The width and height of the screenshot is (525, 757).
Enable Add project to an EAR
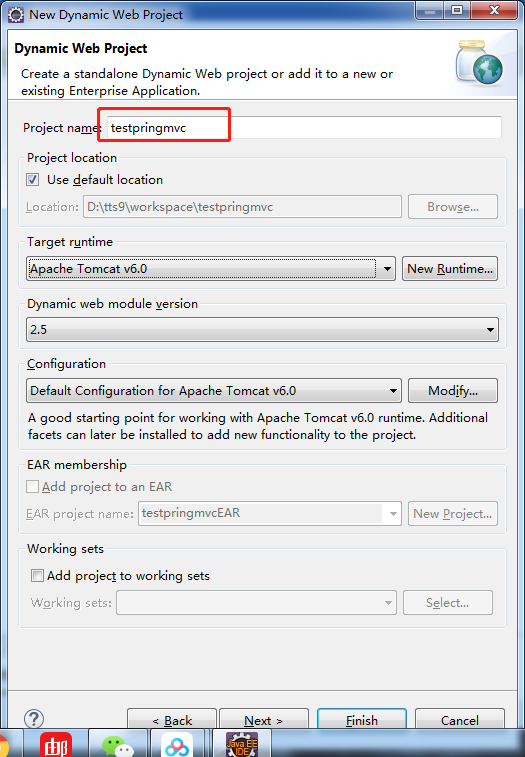click(32, 486)
